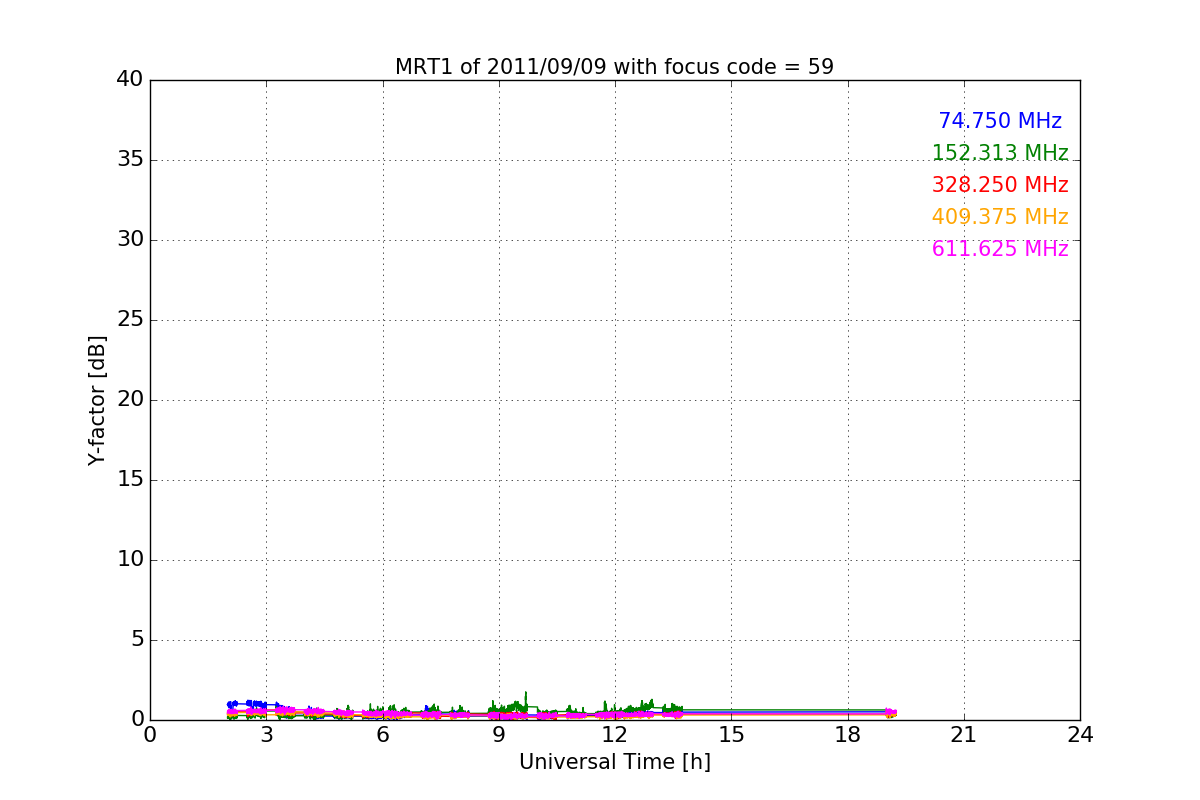Click the green spikes near 13 hours
This screenshot has height=800, width=1200.
tap(650, 704)
